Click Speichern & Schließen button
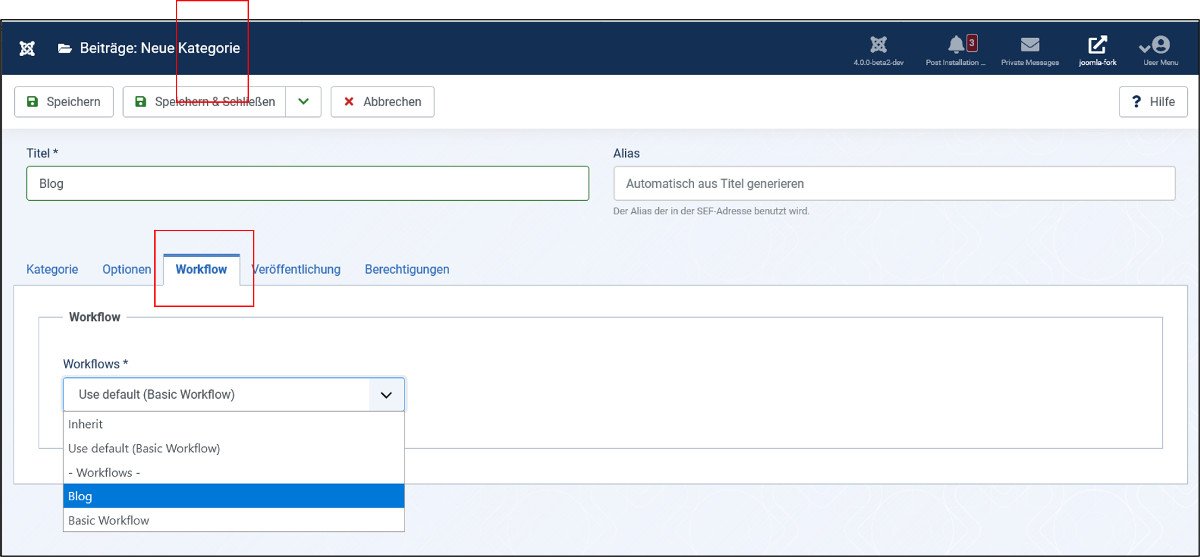 point(204,101)
